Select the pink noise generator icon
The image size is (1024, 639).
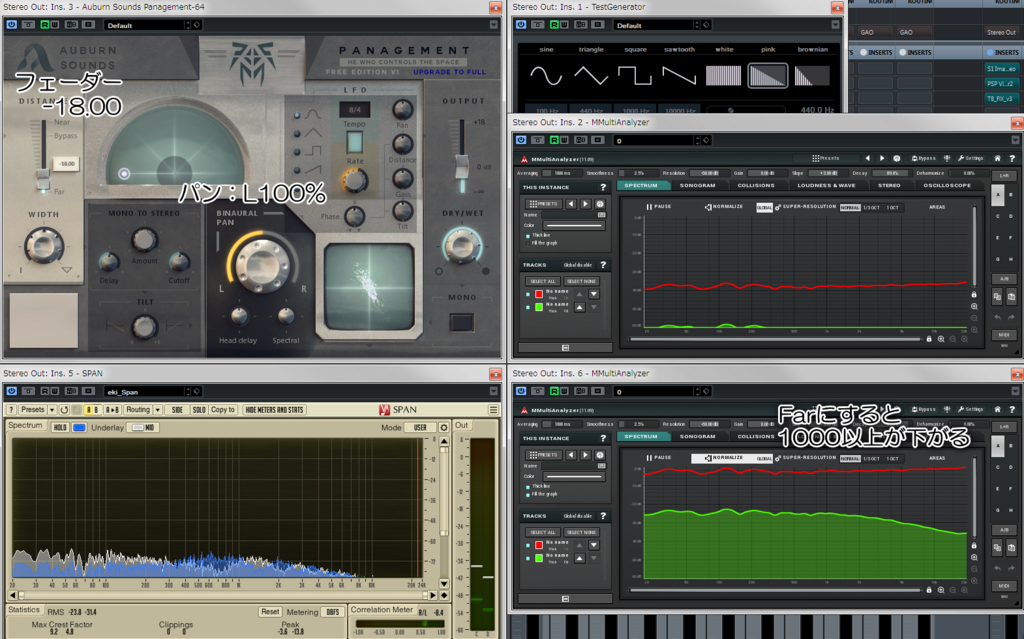[768, 75]
